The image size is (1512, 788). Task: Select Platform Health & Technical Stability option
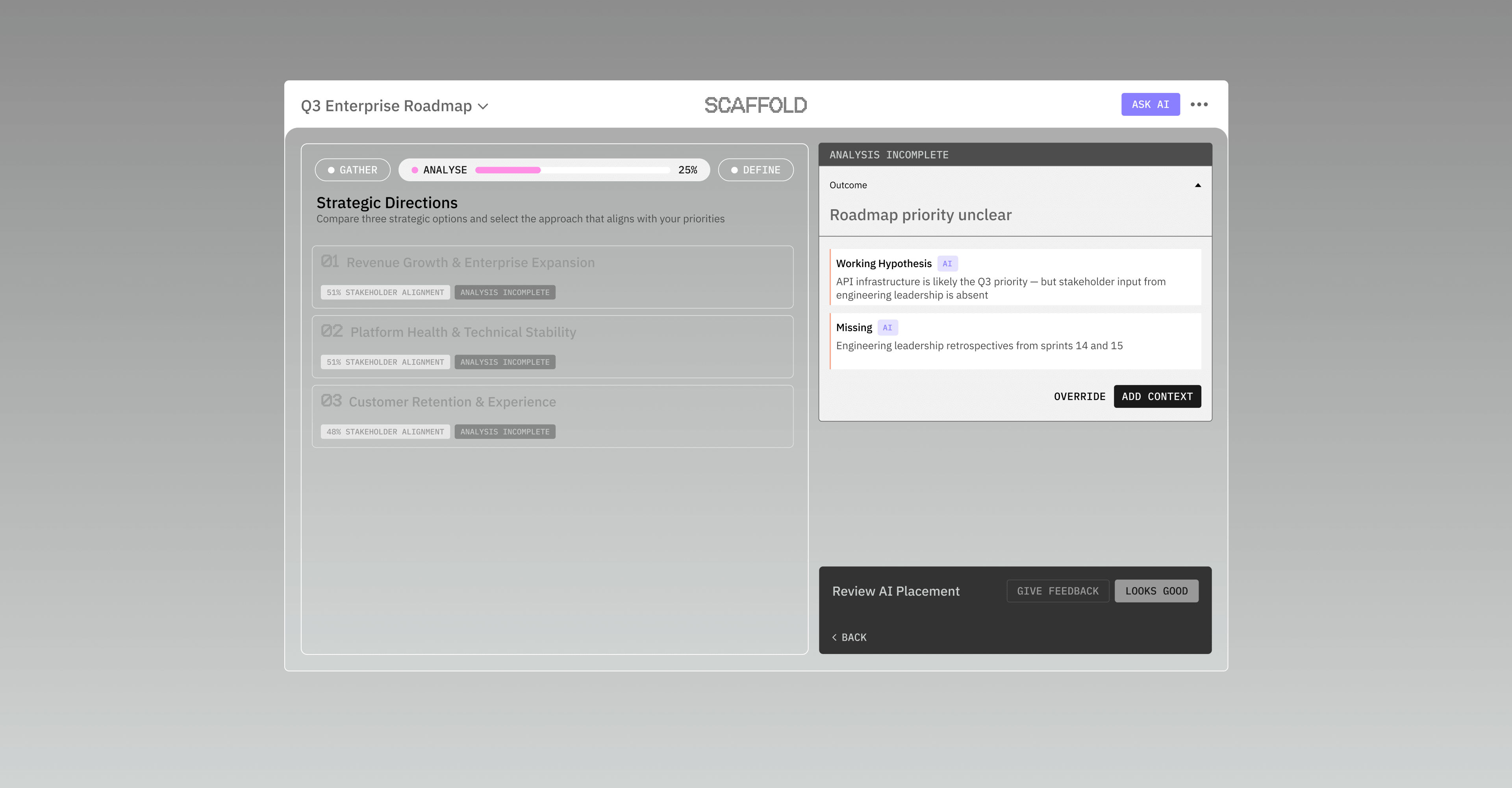tap(552, 346)
